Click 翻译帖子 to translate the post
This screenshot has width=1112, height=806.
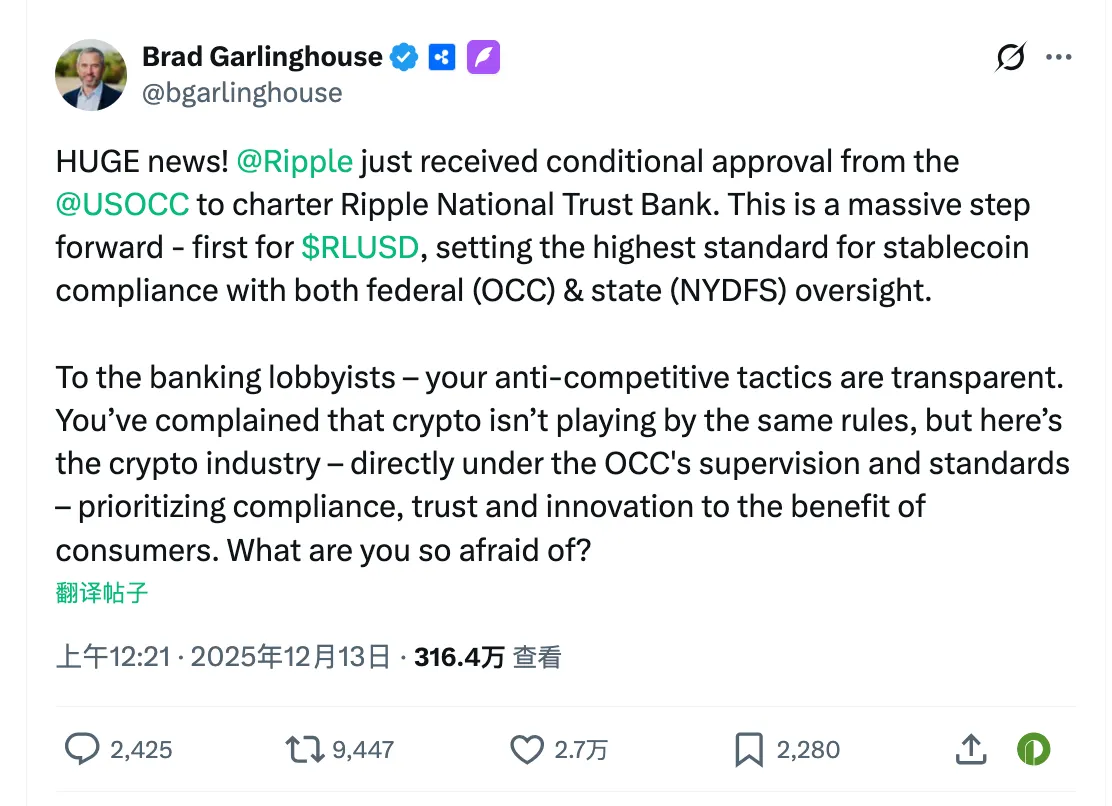click(100, 592)
